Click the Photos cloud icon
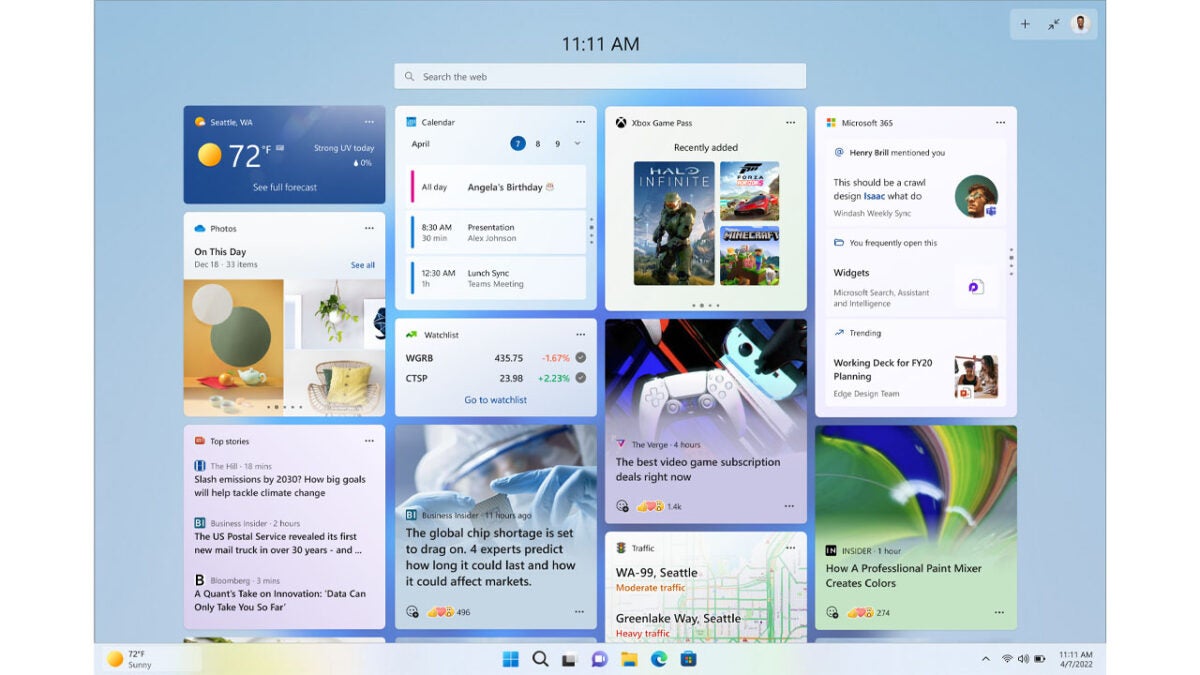The image size is (1200, 675). pos(200,228)
